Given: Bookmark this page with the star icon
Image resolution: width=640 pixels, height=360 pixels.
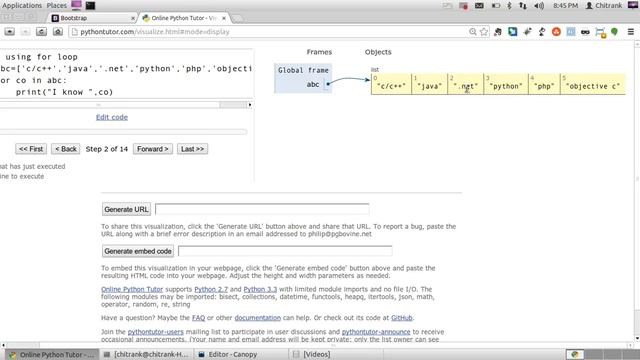Looking at the screenshot, I should (484, 31).
